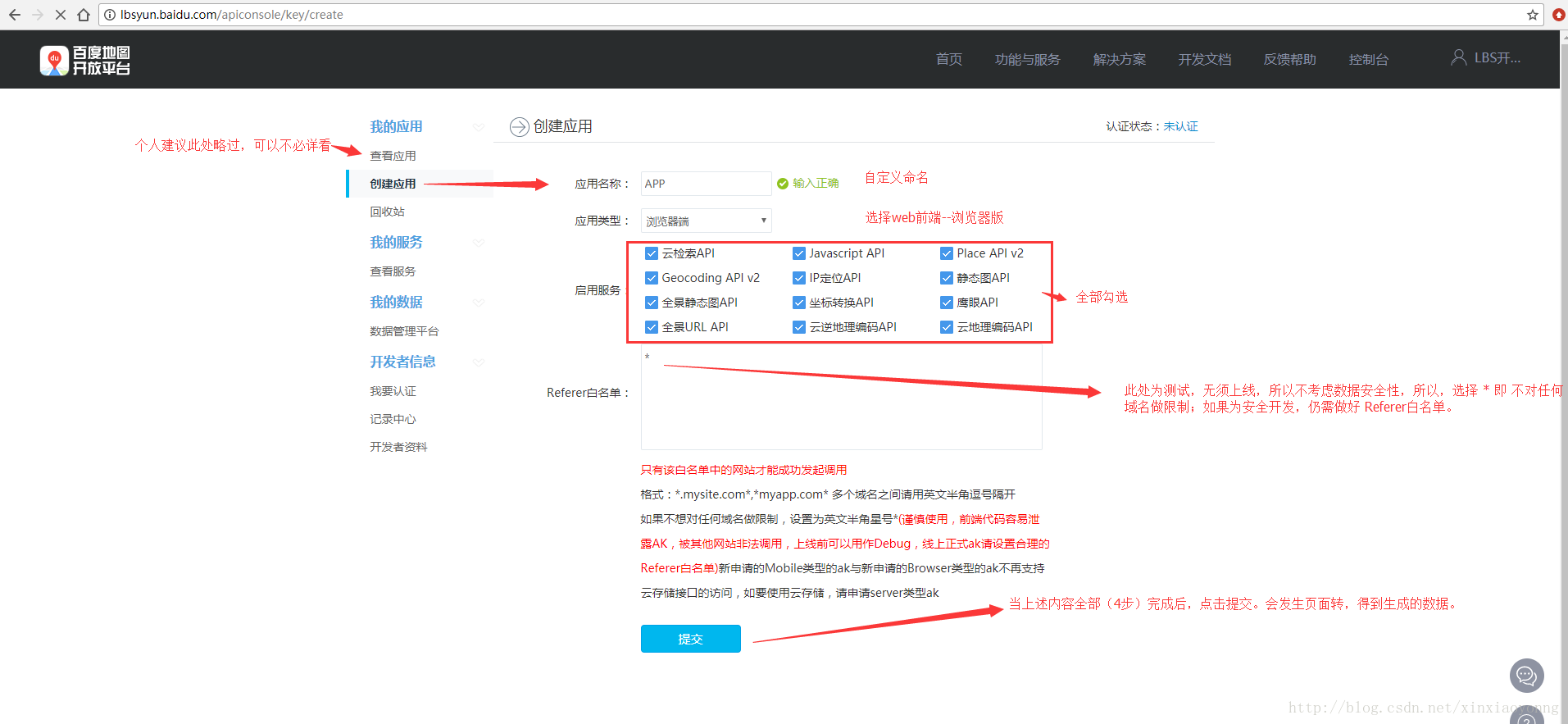
Task: Collapse 我的数据 section chevron
Action: tap(479, 303)
